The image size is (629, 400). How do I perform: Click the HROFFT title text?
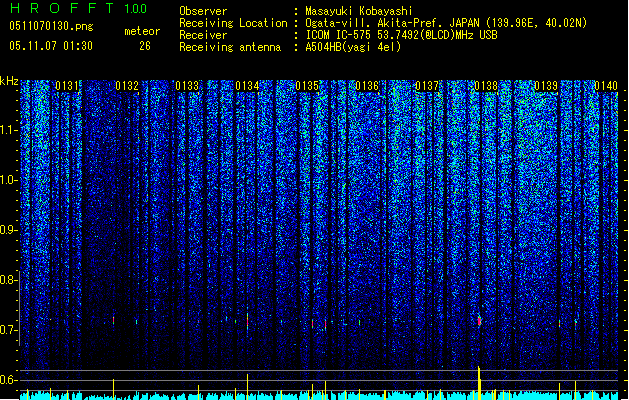point(61,8)
